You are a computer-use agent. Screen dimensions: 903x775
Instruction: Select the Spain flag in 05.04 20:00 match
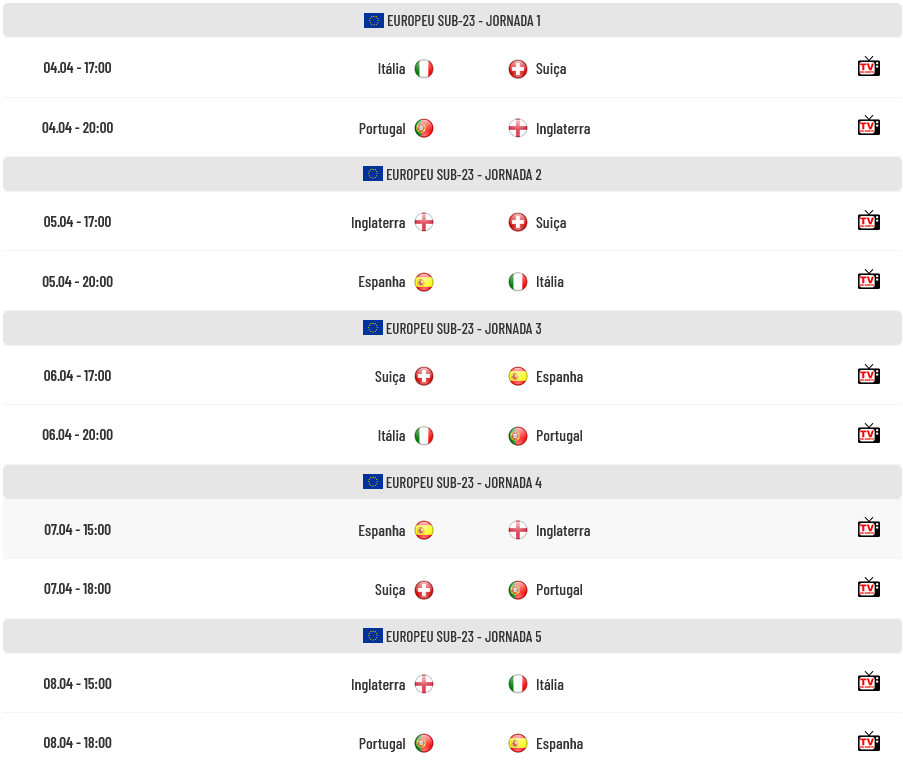coord(424,282)
